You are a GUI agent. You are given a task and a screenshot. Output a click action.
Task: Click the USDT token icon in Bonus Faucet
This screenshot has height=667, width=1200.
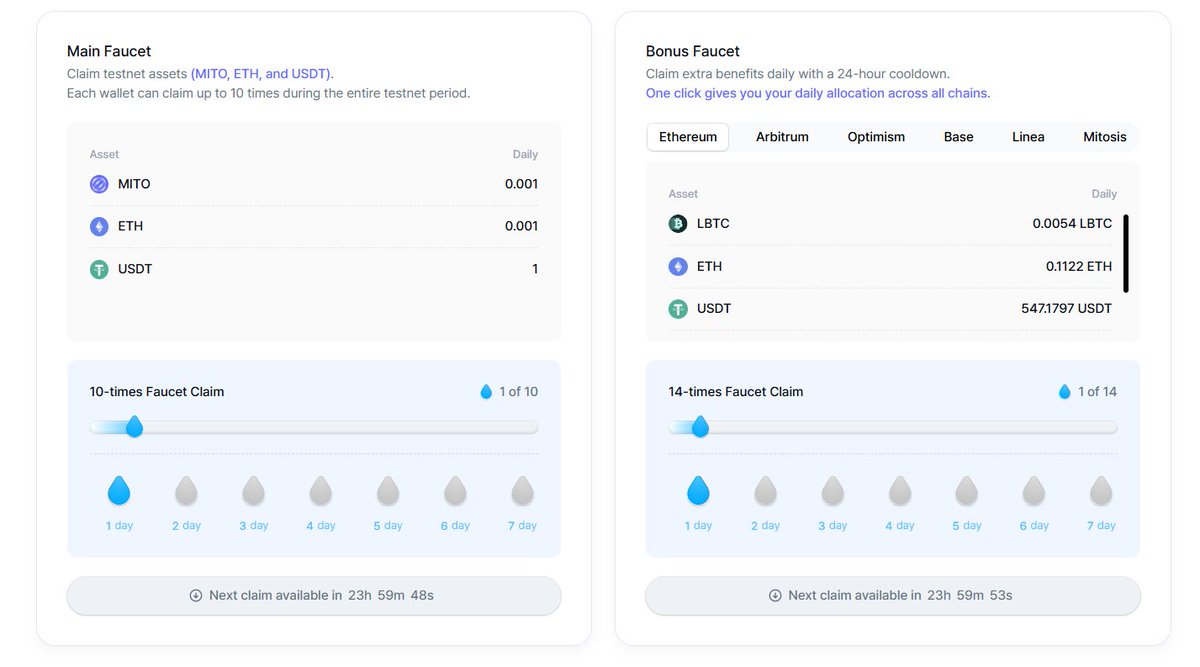click(x=678, y=309)
